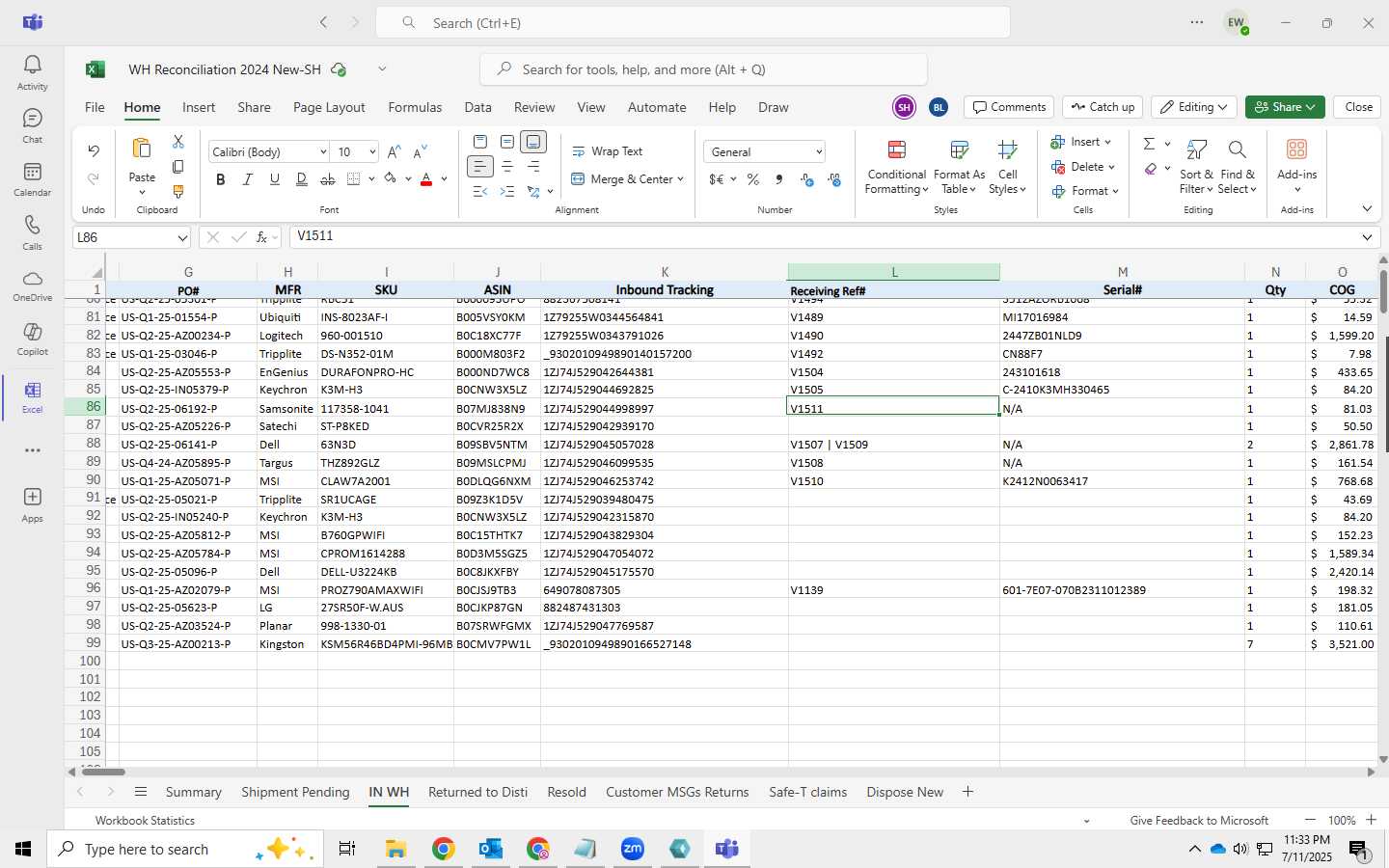Apply strikethrough formatting
1389x868 pixels.
328,179
